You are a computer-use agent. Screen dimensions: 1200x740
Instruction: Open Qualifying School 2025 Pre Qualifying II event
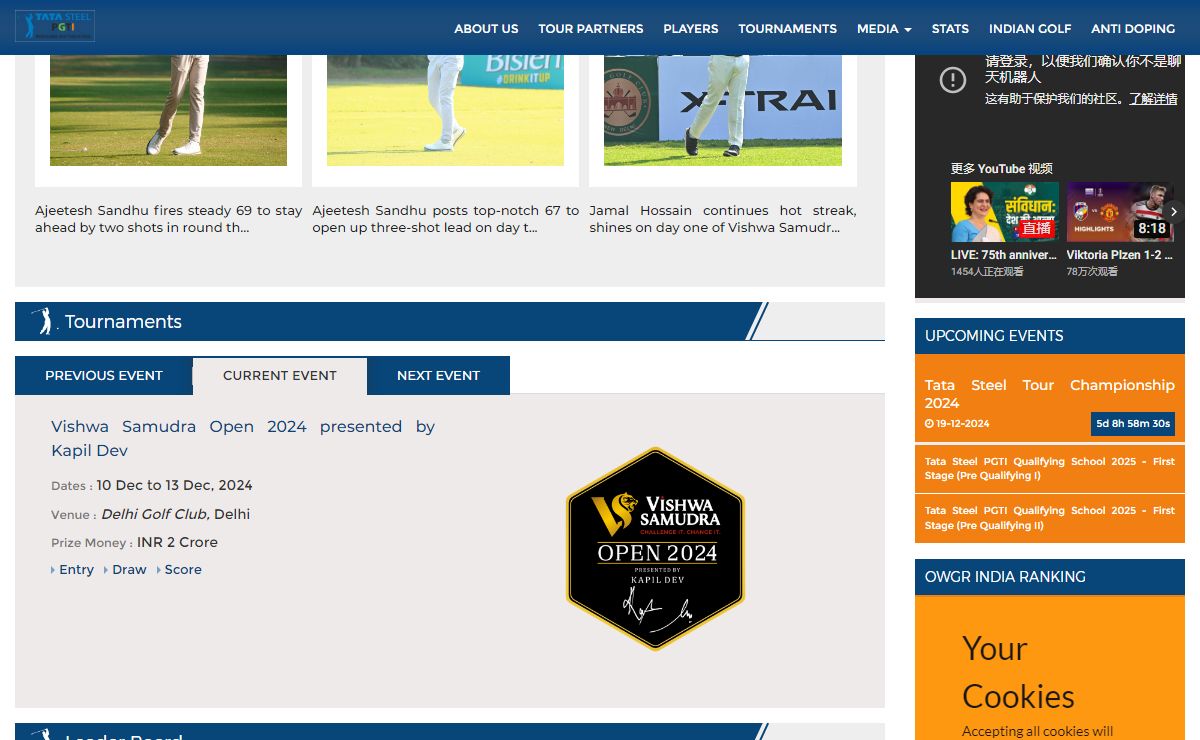pos(1050,518)
